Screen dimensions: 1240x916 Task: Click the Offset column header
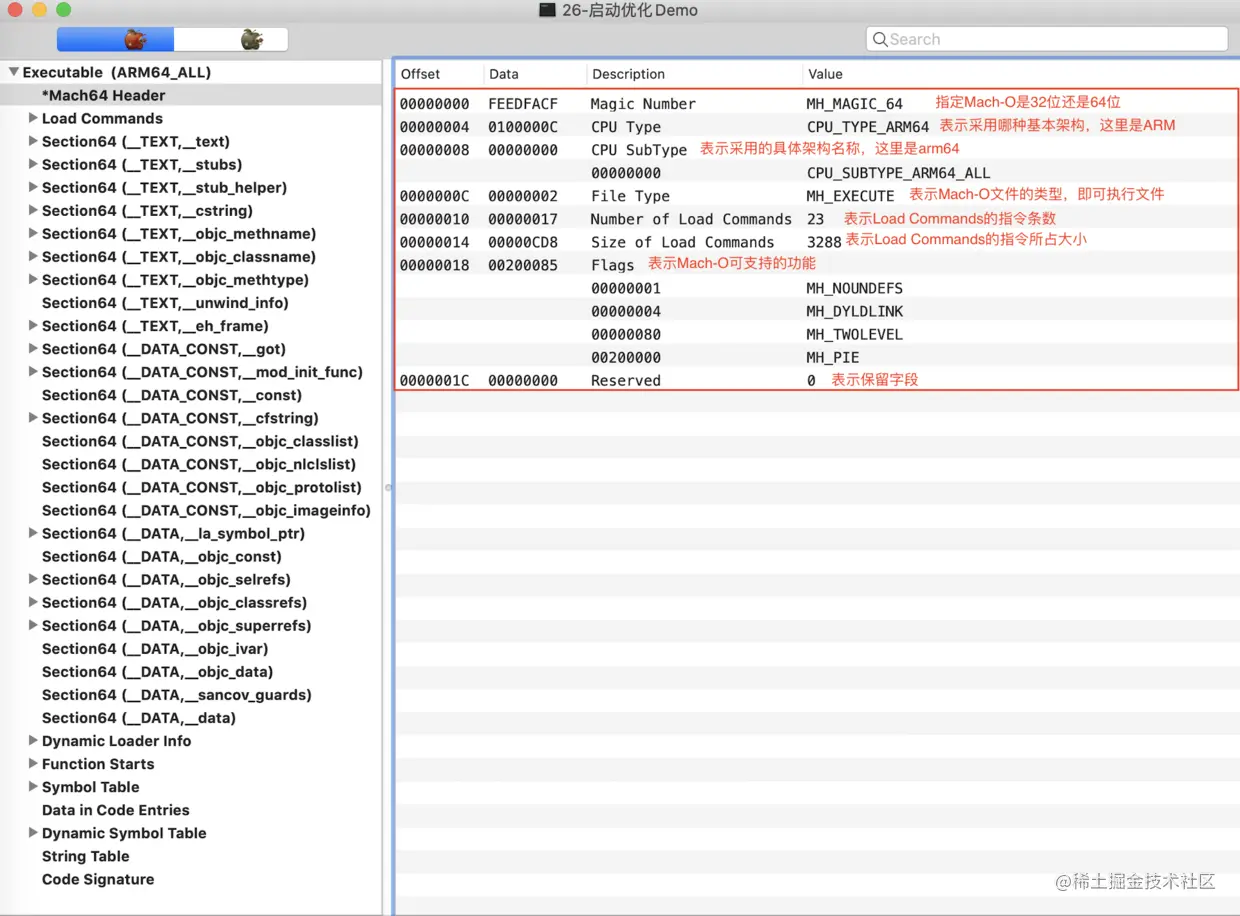coord(439,74)
